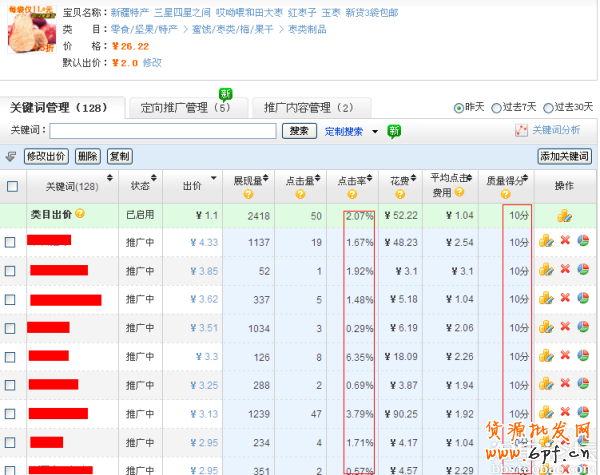Click the edit bid icon for the ¥3.62 keyword
The height and width of the screenshot is (475, 600).
click(546, 298)
